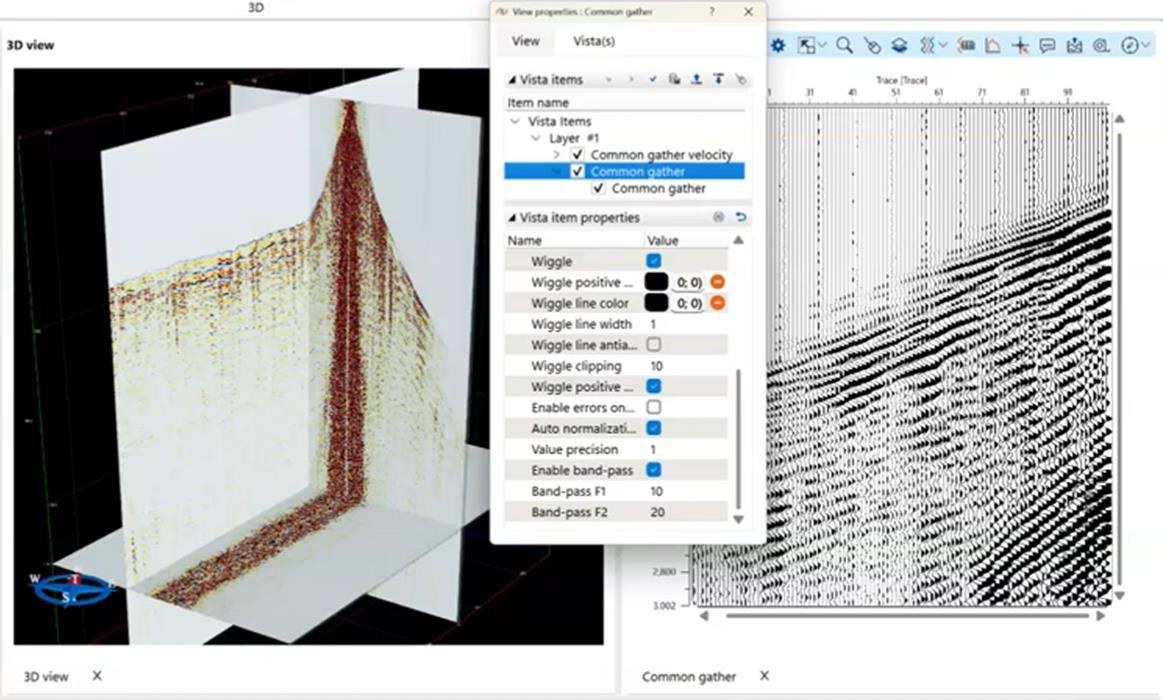Collapse Layer #1 tree node
Viewport: 1163px width, 700px height.
[536, 138]
